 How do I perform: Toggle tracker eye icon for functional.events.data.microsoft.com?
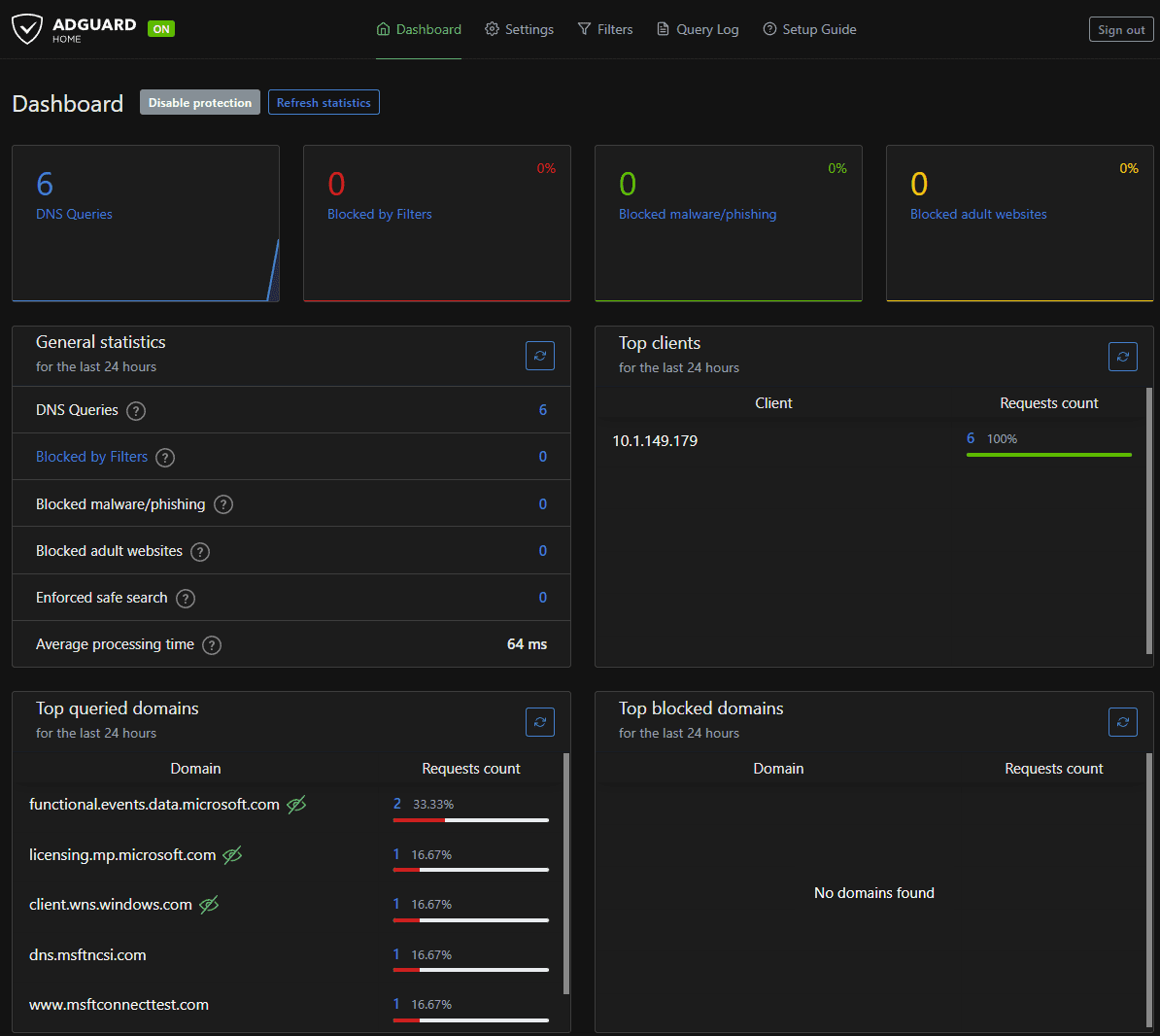pyautogui.click(x=296, y=805)
